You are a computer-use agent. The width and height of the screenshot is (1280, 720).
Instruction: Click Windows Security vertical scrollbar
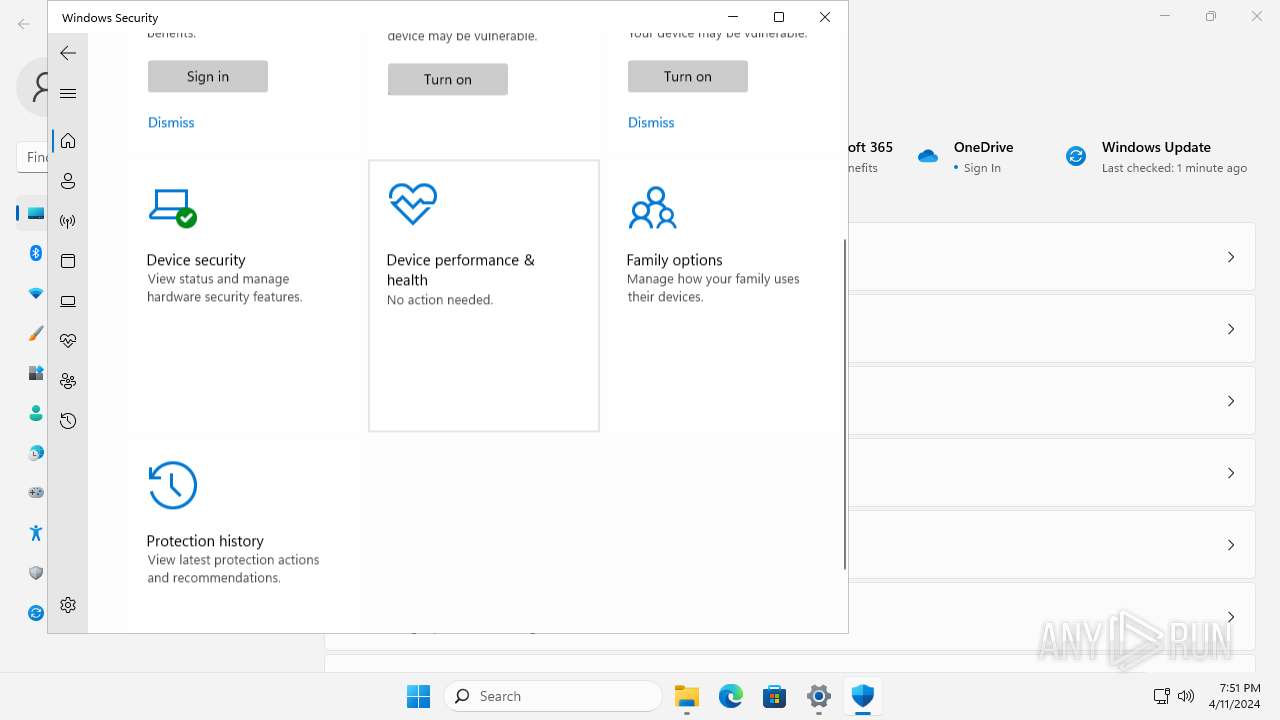[x=845, y=404]
